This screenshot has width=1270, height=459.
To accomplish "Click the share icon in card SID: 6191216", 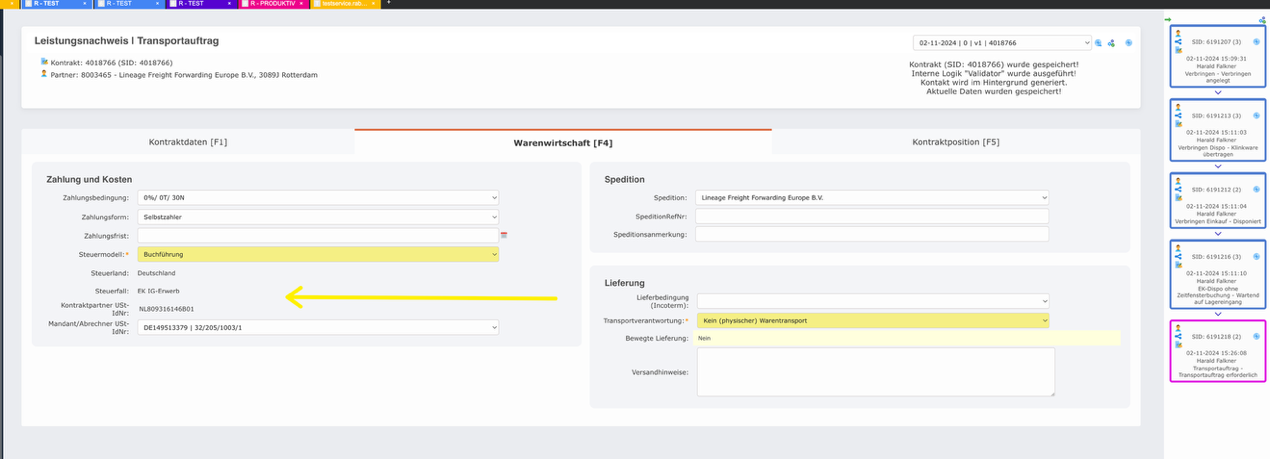I will coord(1178,256).
